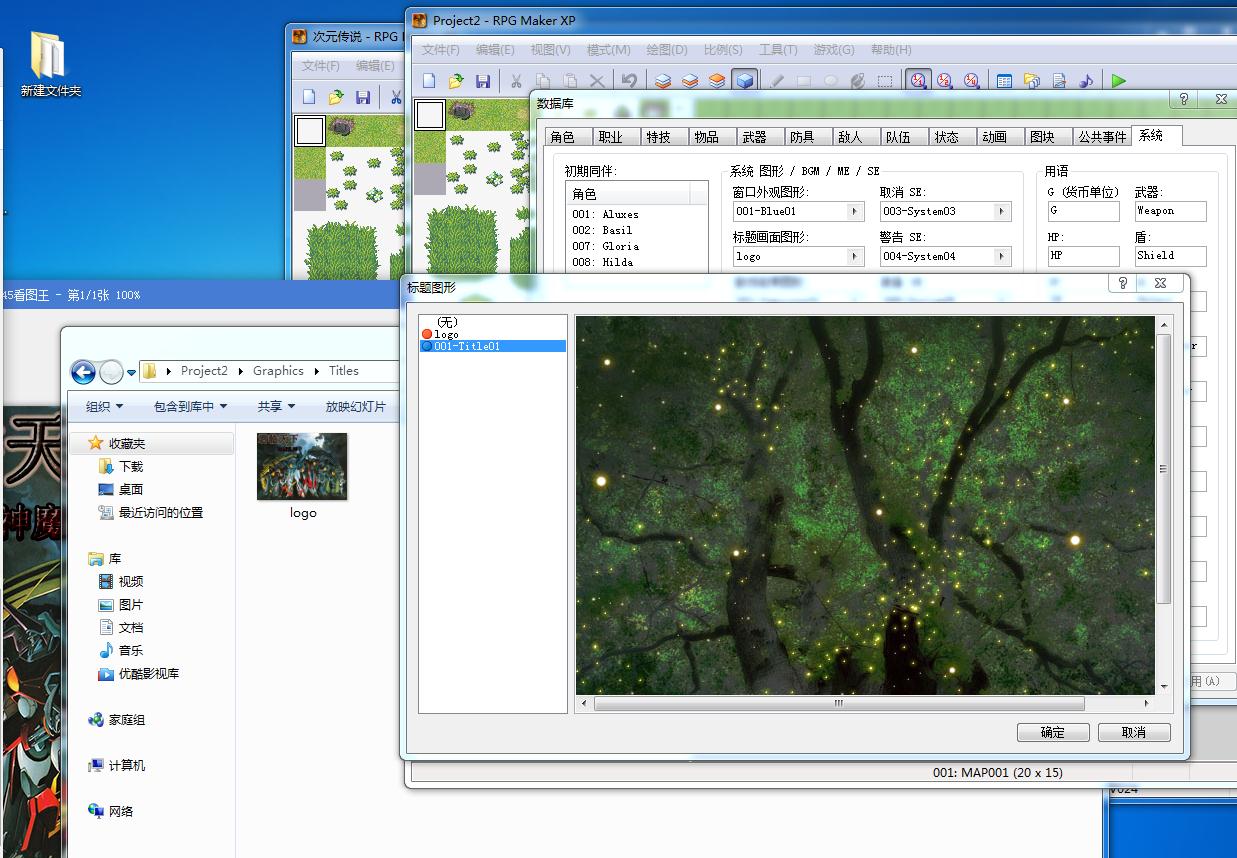The image size is (1237, 858).
Task: Open the Database icon in toolbar
Action: pos(1005,81)
